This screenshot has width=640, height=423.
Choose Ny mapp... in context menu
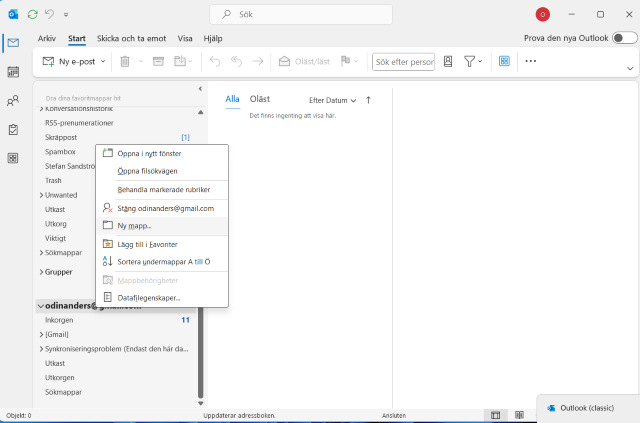coord(162,225)
